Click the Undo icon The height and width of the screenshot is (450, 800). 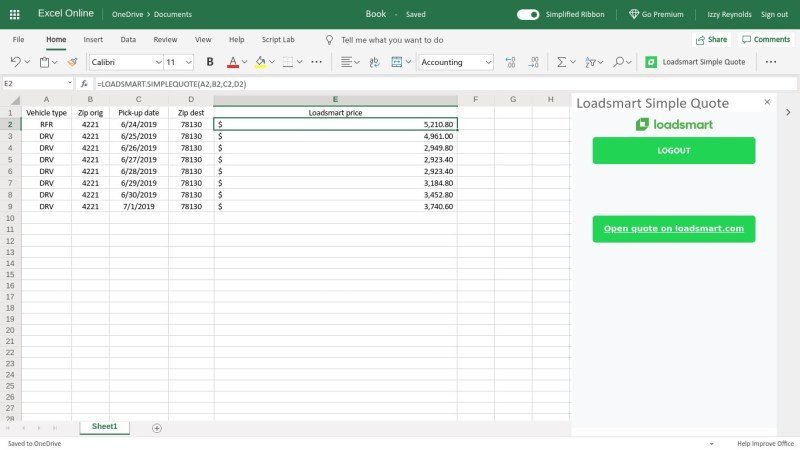point(15,62)
